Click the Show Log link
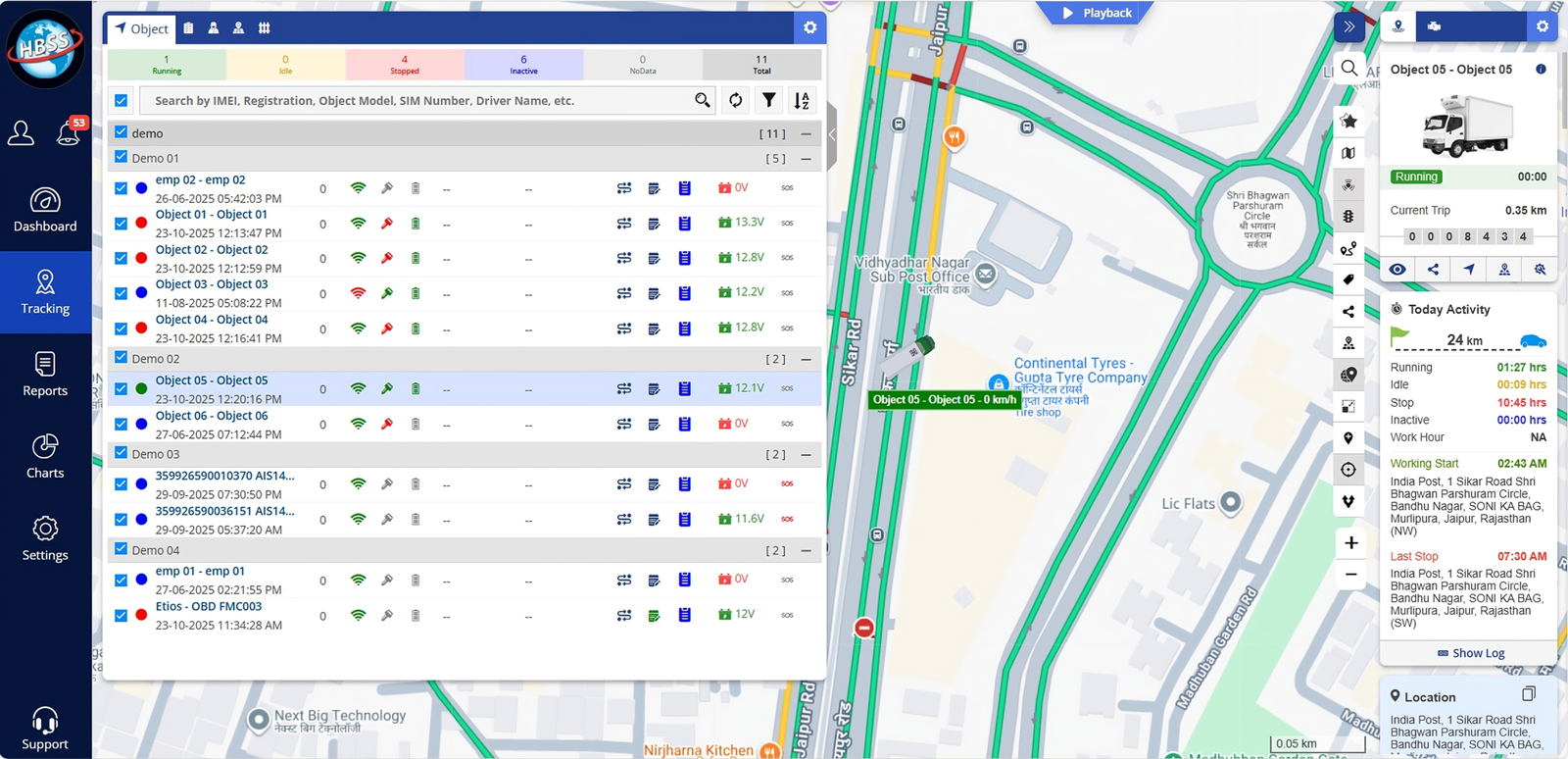 pos(1470,653)
